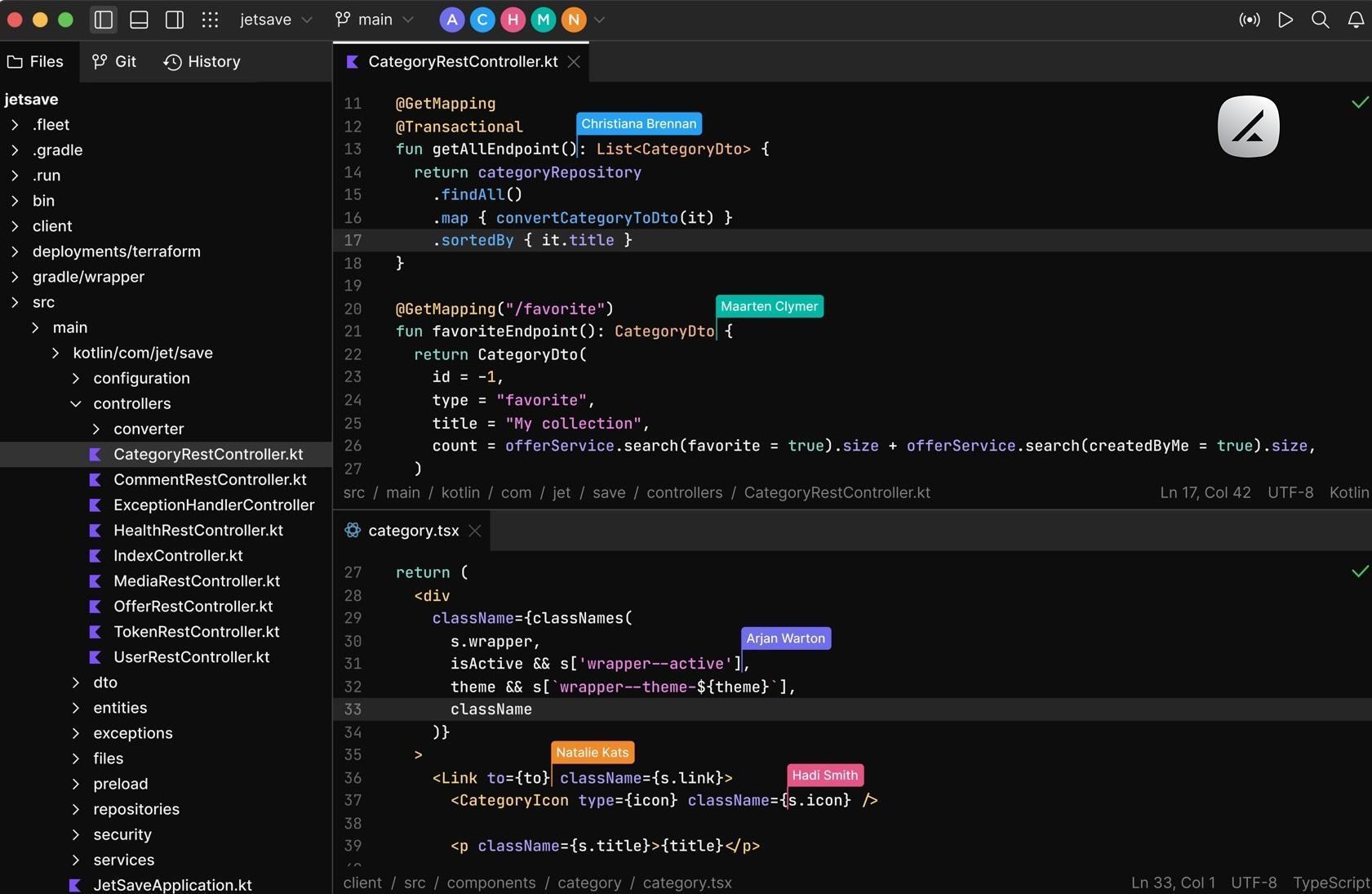Viewport: 1372px width, 894px height.
Task: Click the AI assistant floating icon
Action: click(1248, 127)
